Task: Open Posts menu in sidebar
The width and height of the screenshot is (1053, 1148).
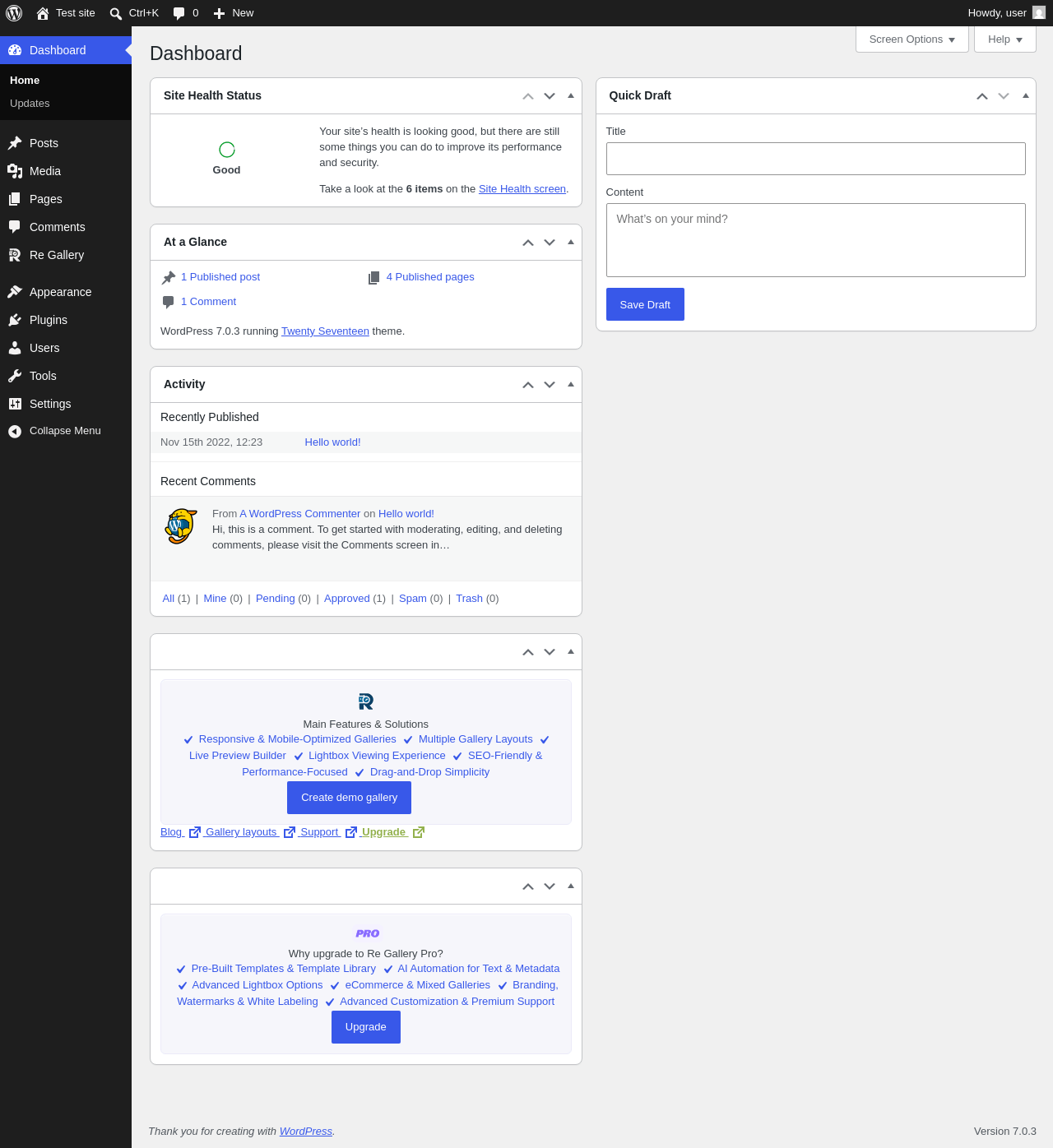Action: pyautogui.click(x=66, y=143)
